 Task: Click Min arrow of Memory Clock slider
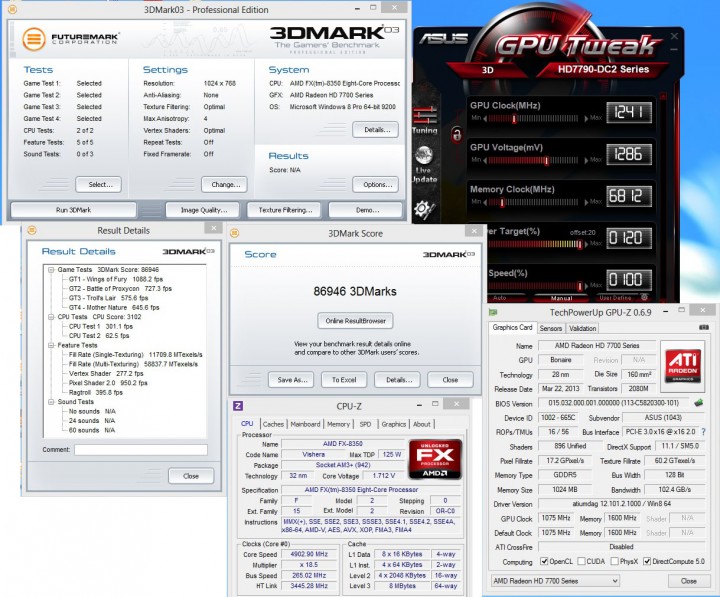point(485,202)
